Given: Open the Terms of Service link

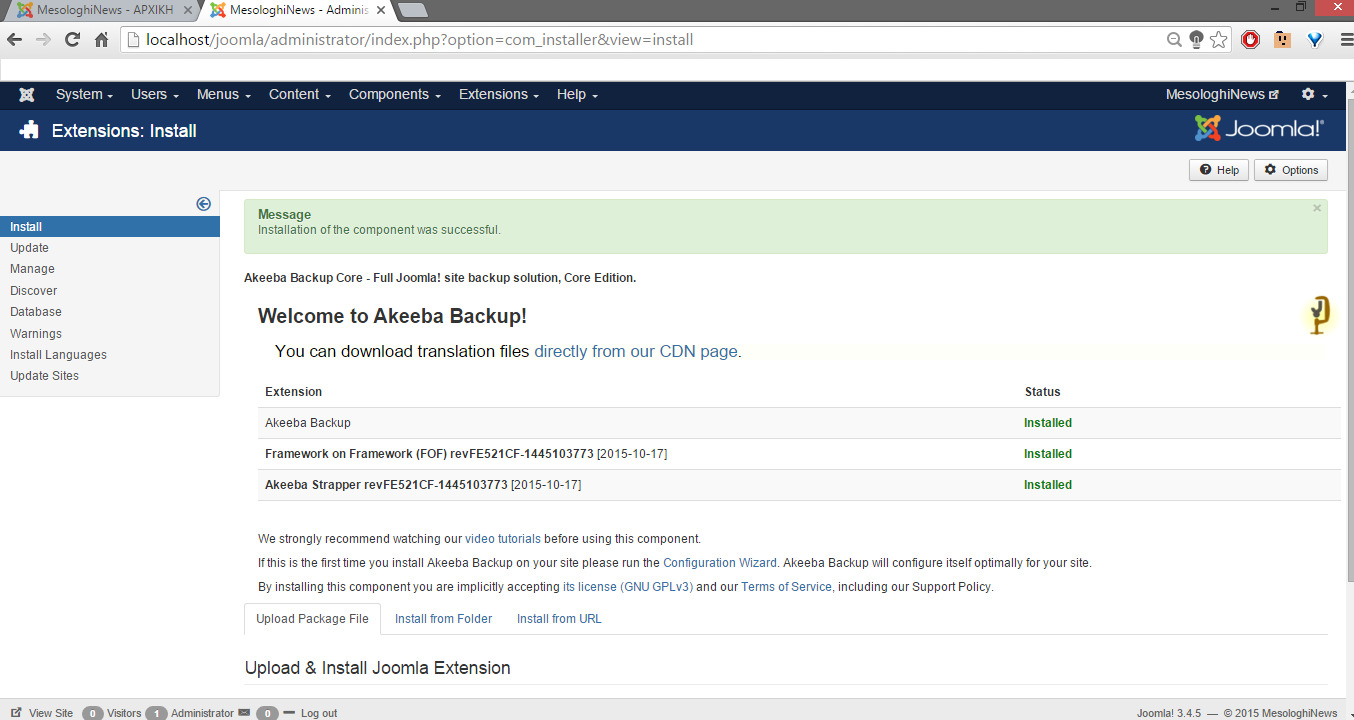Looking at the screenshot, I should point(786,587).
